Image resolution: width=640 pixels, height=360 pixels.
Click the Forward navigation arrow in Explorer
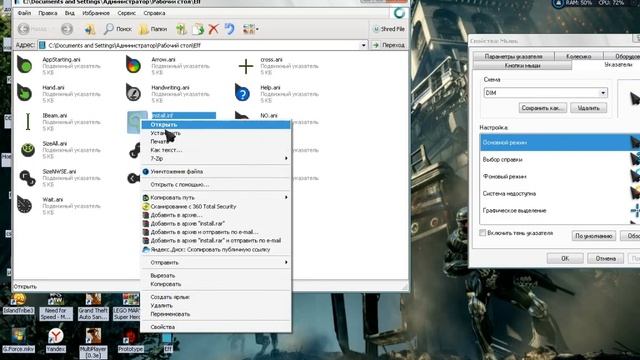(x=67, y=29)
